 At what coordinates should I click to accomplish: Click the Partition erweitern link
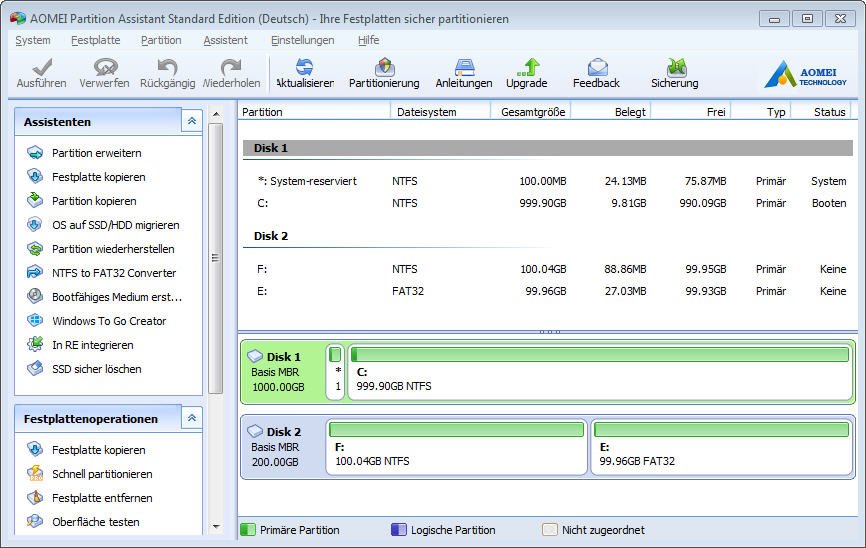point(97,153)
